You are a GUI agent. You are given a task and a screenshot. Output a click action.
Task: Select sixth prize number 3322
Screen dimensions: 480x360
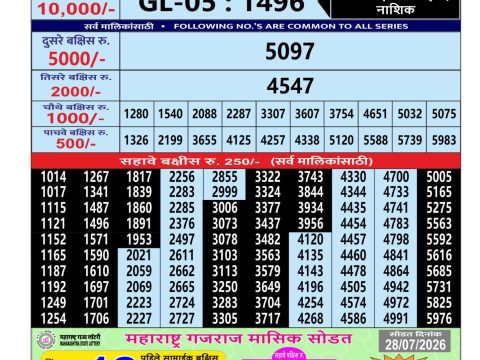[x=268, y=177]
